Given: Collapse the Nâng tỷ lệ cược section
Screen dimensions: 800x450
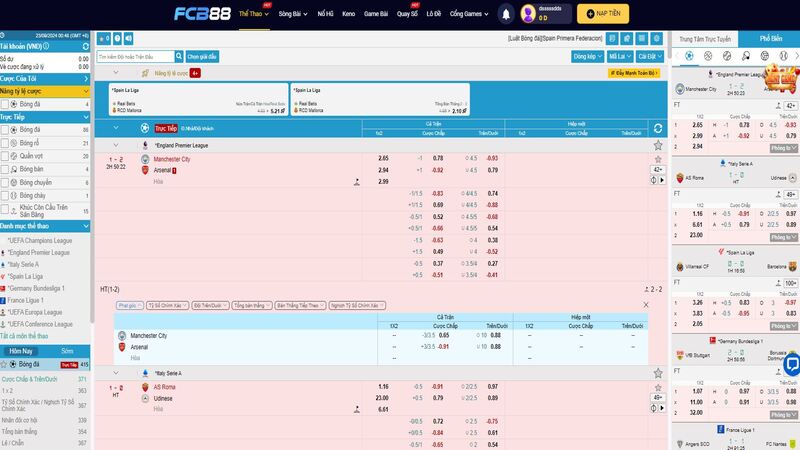Looking at the screenshot, I should point(45,91).
